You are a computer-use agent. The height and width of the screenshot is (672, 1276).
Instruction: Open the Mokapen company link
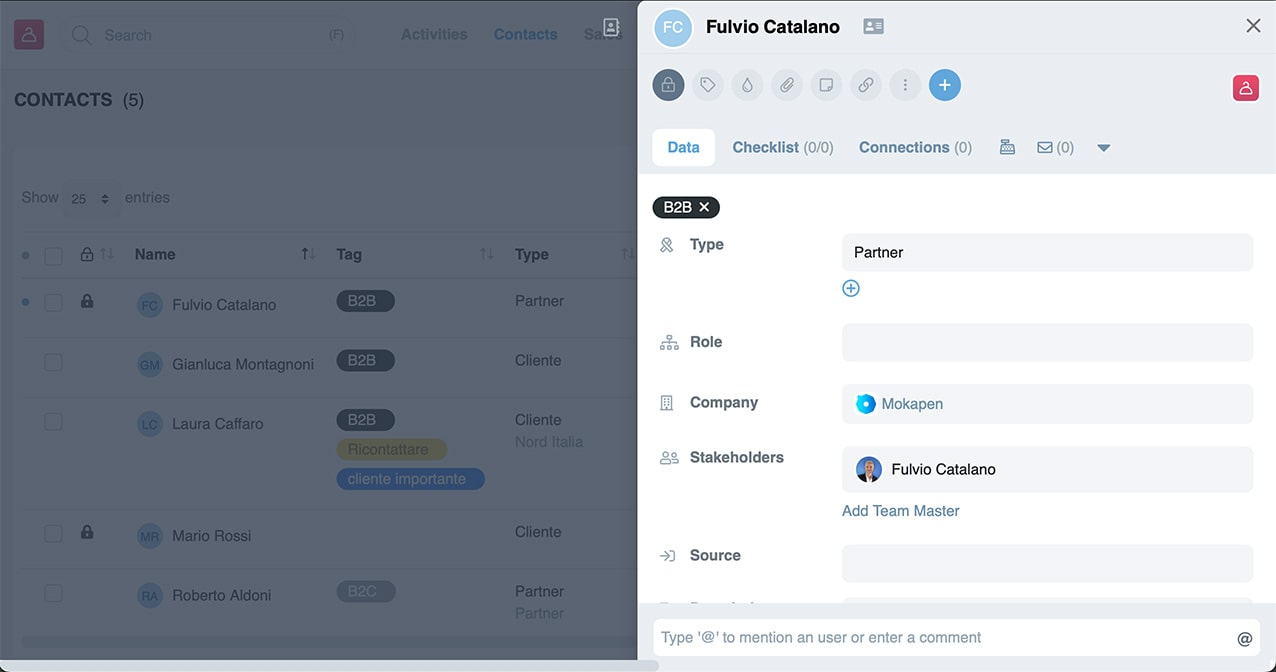point(911,404)
